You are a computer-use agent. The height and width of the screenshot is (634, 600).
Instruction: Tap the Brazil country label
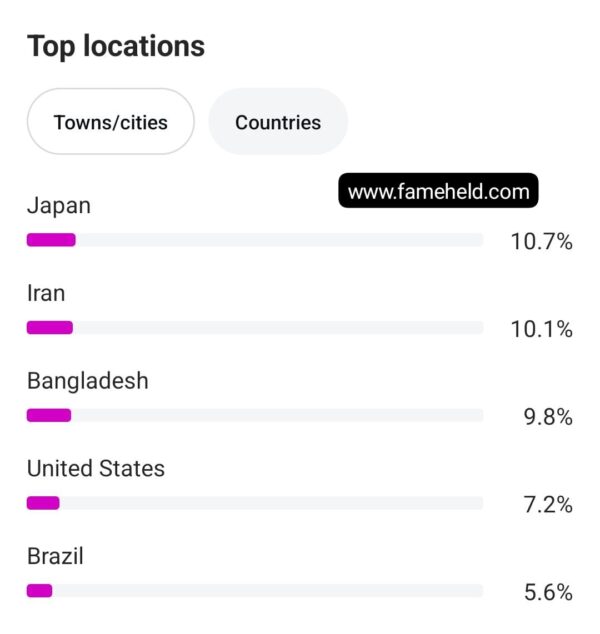pyautogui.click(x=55, y=556)
